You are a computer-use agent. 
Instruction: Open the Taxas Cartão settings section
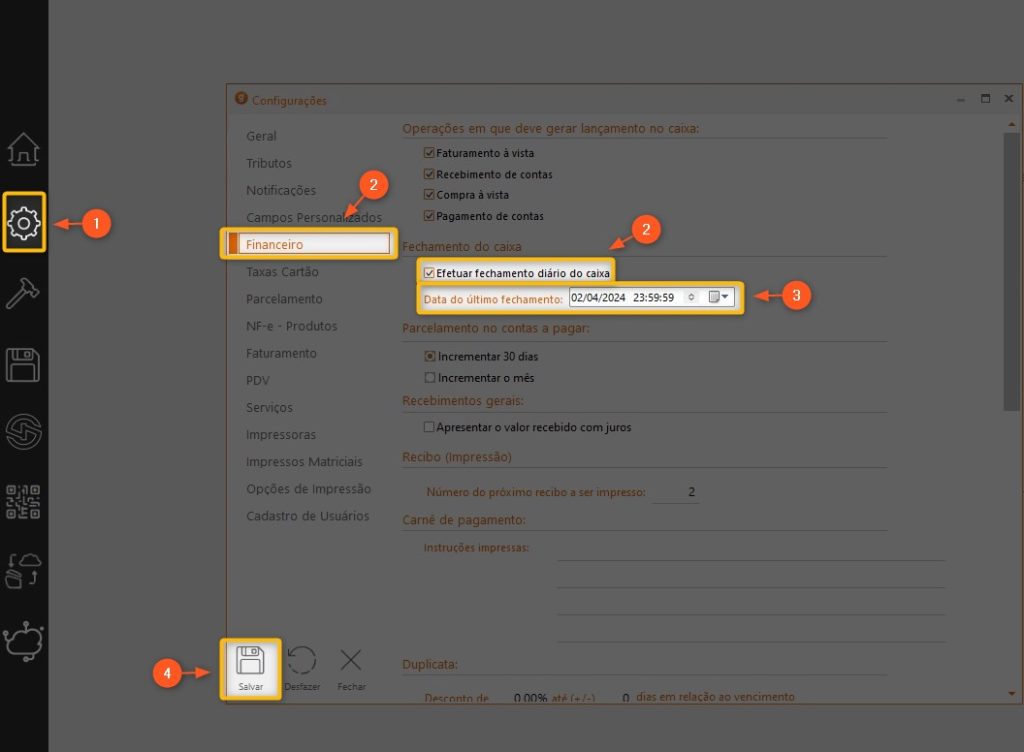(282, 271)
